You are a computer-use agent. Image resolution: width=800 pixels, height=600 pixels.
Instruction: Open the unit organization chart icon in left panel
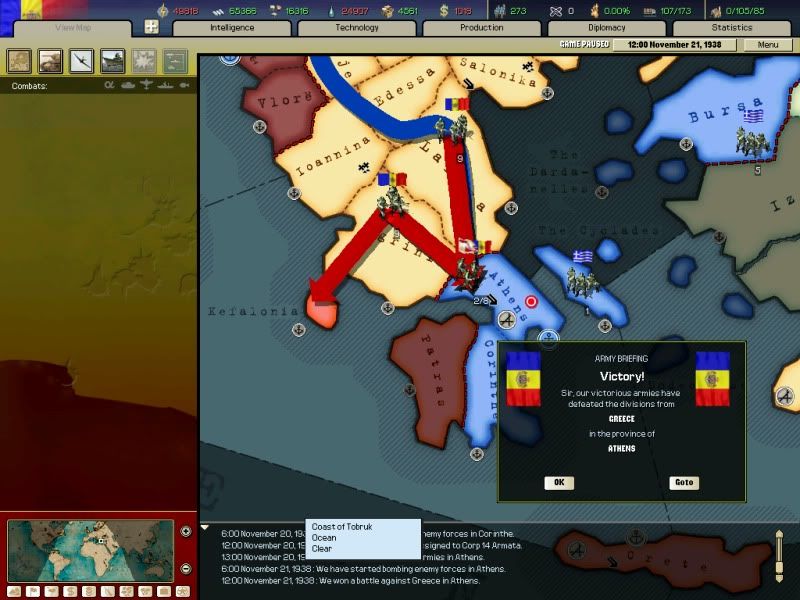click(175, 61)
